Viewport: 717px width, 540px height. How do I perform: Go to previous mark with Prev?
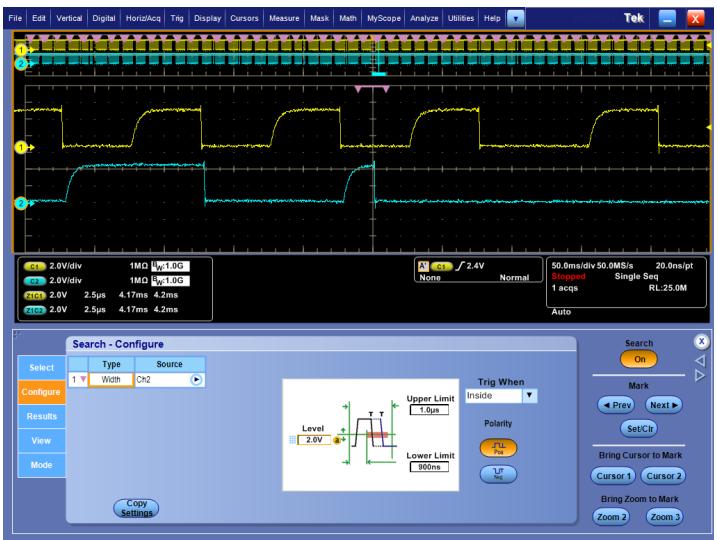616,405
